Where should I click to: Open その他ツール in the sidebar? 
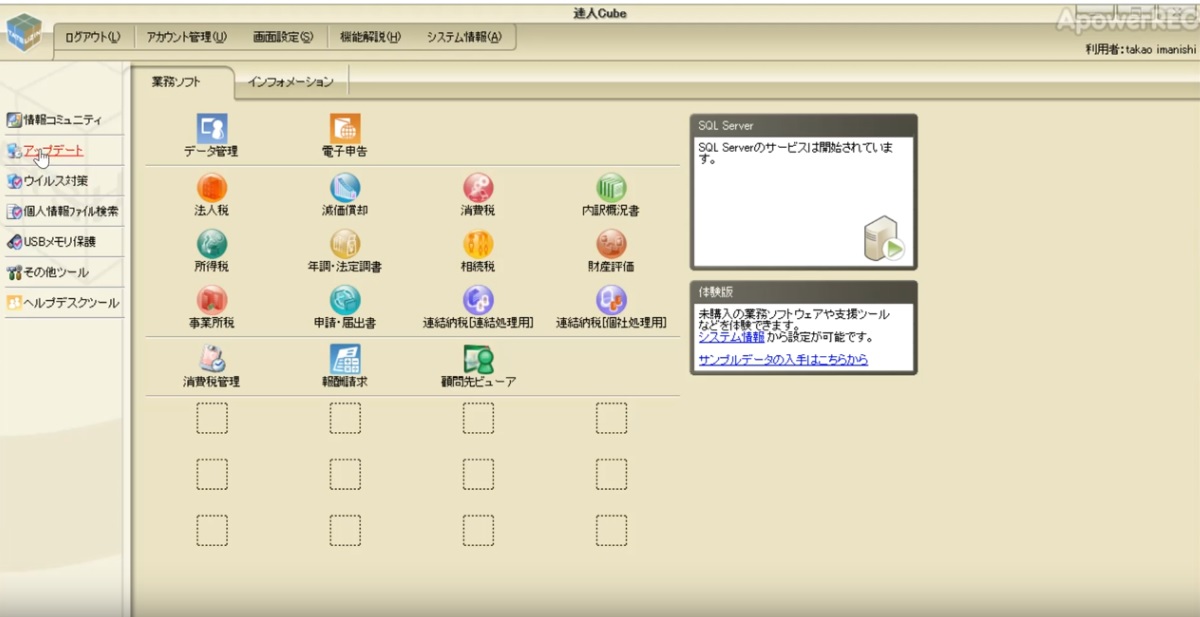(x=48, y=272)
